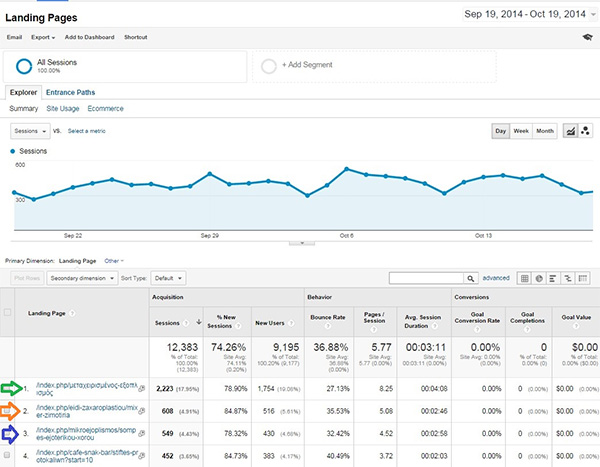This screenshot has width=600, height=467.
Task: Select the percentage pie view icon
Action: coord(539,278)
